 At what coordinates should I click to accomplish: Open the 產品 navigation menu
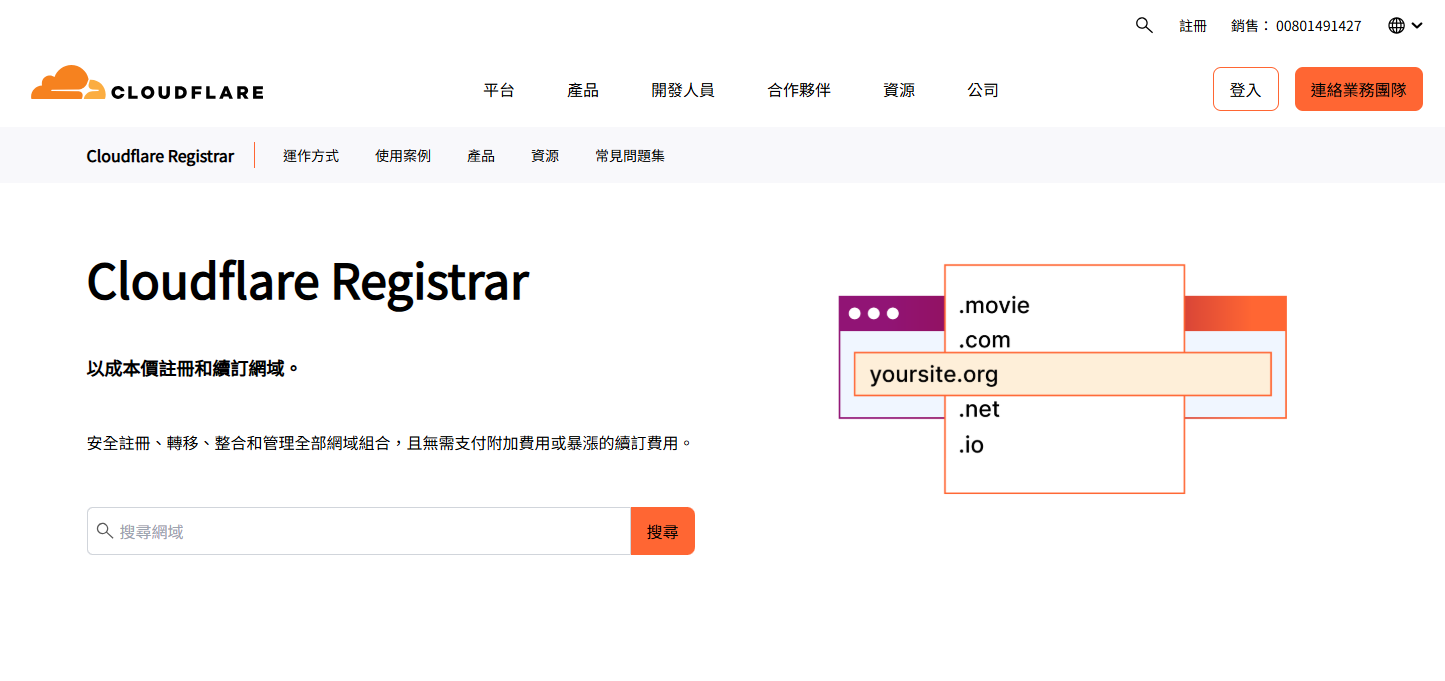pos(584,90)
